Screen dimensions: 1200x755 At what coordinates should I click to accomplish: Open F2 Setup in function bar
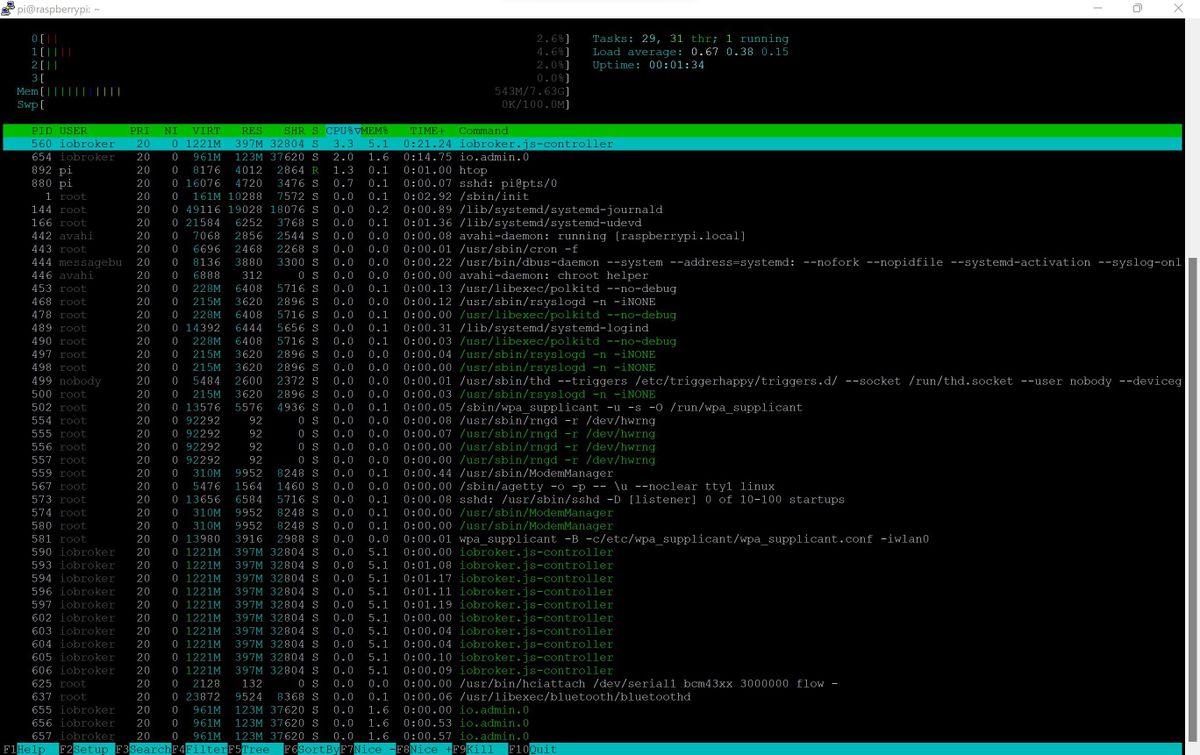coord(85,749)
